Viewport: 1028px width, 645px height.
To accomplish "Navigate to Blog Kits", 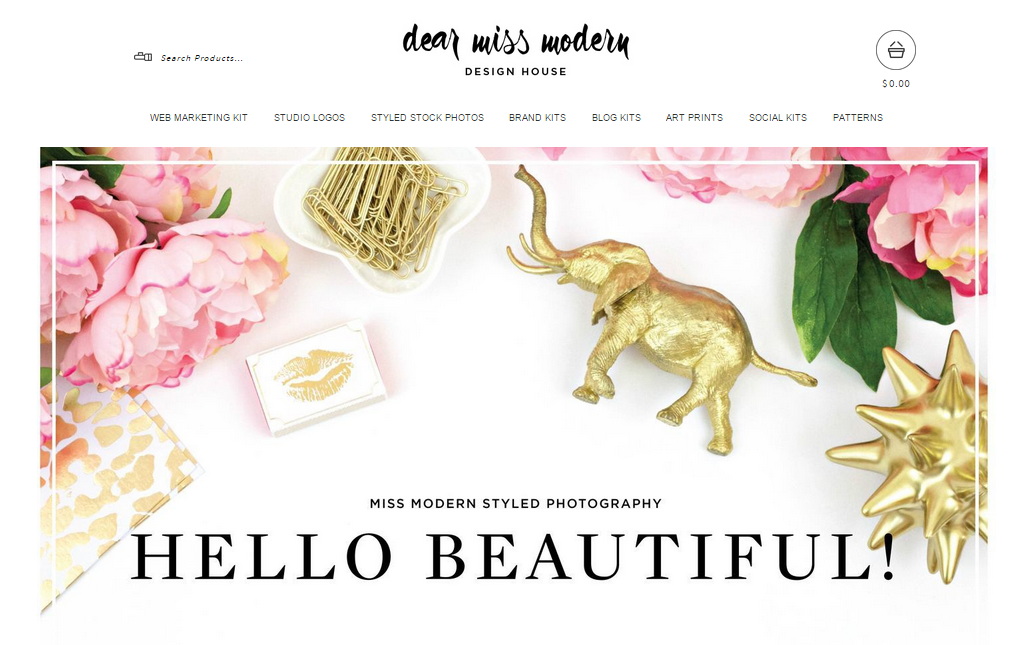I will [616, 117].
